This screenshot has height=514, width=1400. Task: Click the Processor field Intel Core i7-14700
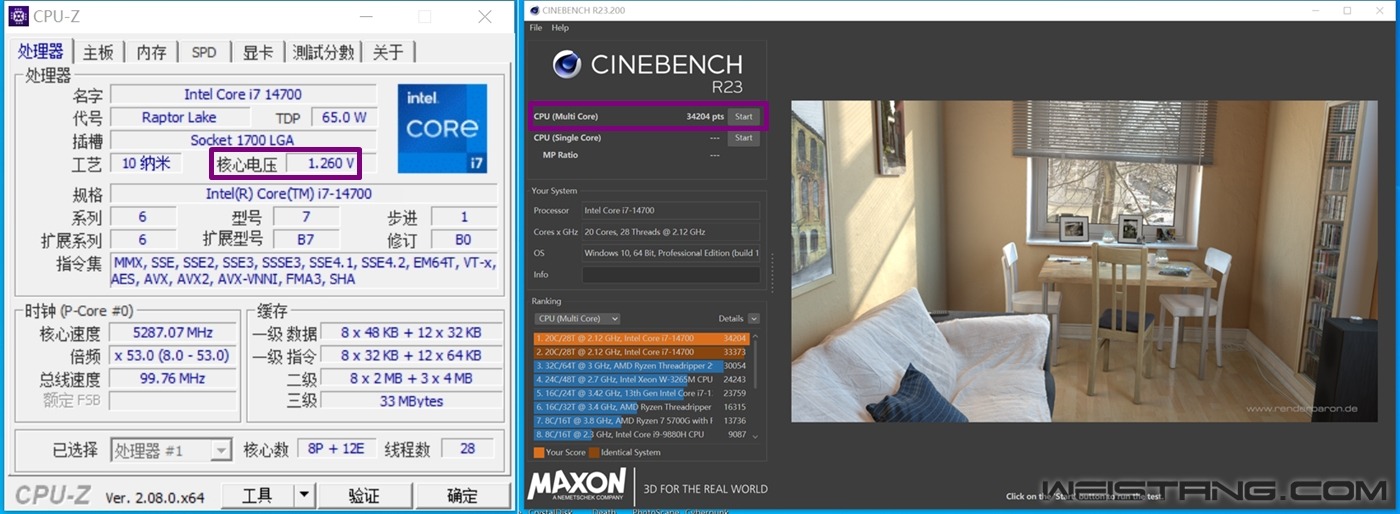point(671,210)
